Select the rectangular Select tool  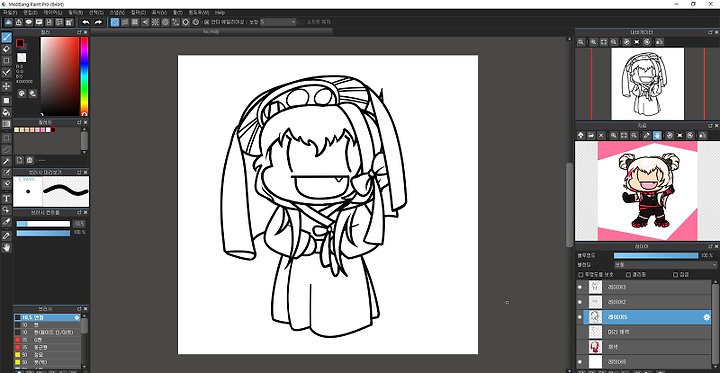(6, 138)
